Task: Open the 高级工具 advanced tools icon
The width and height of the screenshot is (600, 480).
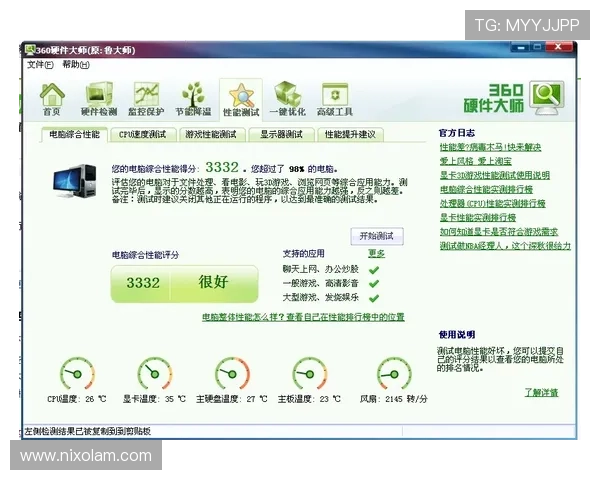Action: 335,99
